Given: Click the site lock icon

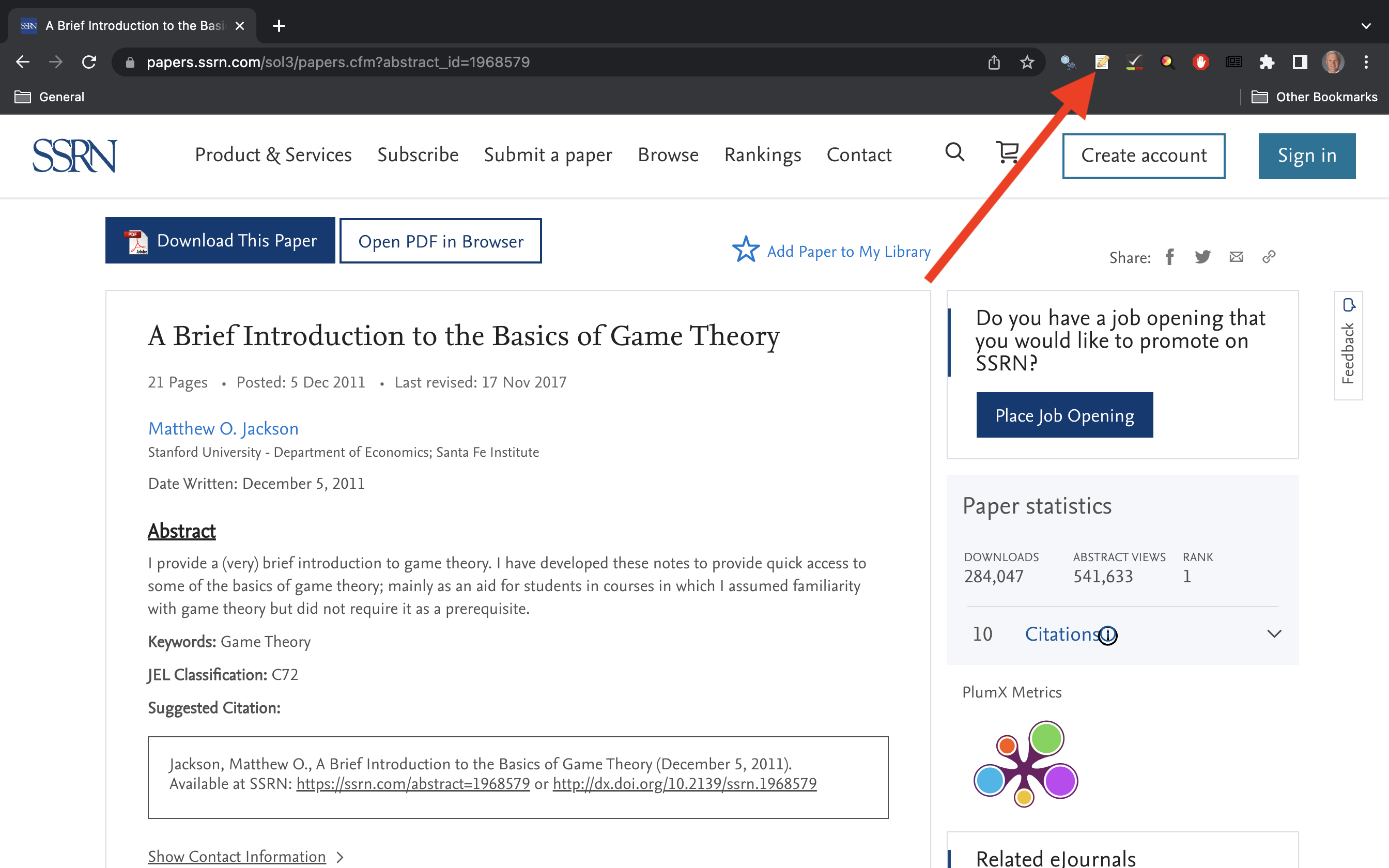Looking at the screenshot, I should point(130,62).
